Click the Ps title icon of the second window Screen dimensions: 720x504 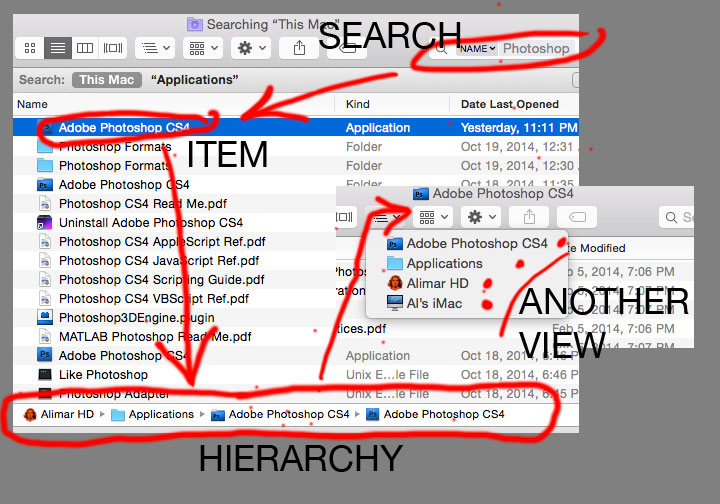(420, 194)
